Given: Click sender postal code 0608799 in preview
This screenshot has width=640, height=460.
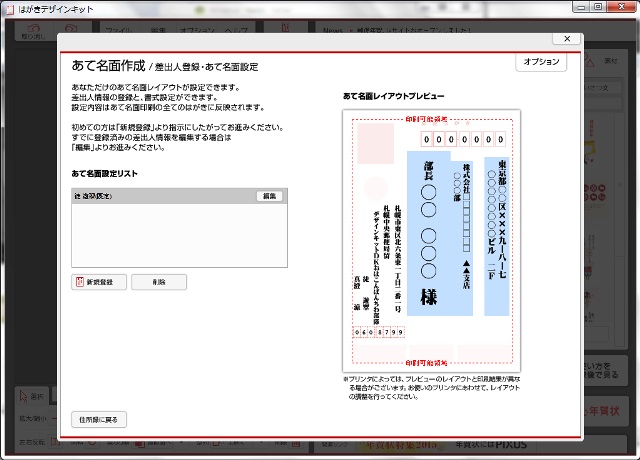Looking at the screenshot, I should (x=379, y=331).
